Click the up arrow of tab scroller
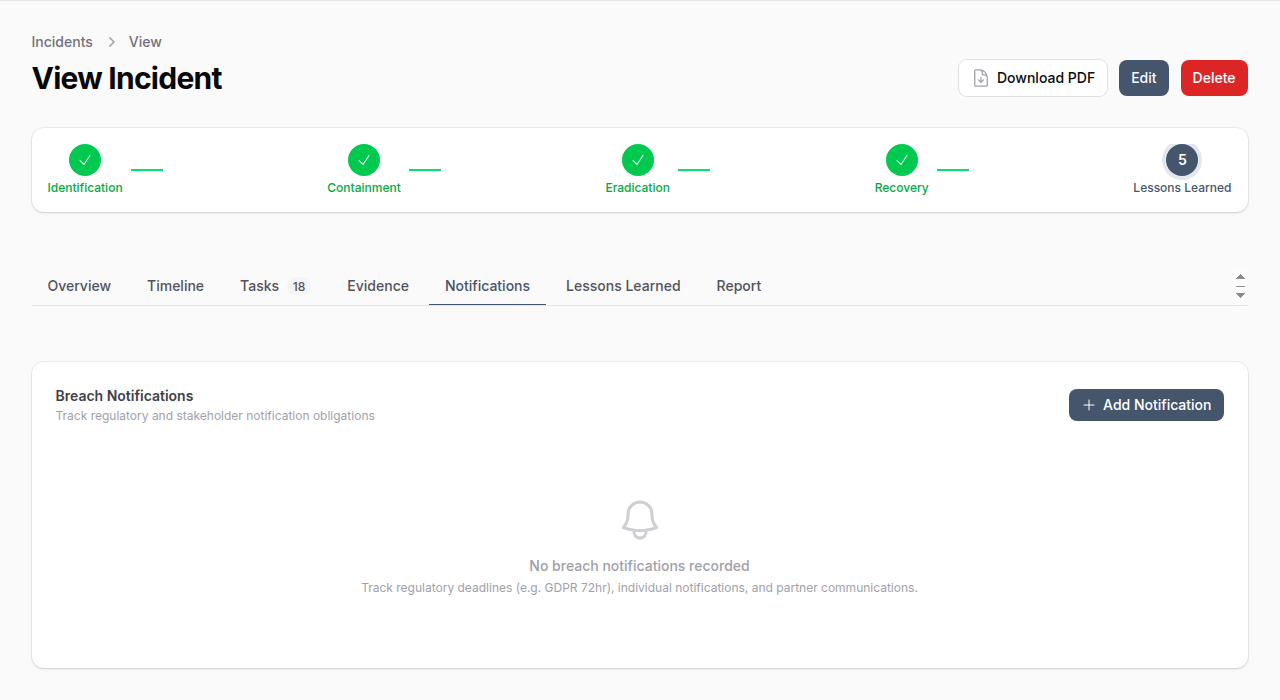 pos(1240,277)
